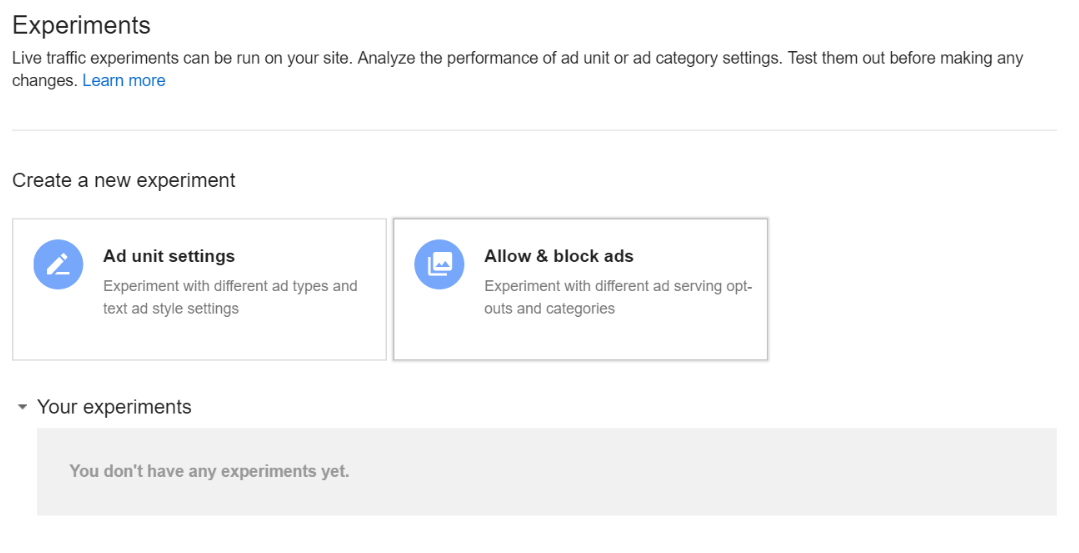1079x553 pixels.
Task: Select the Allow & block ads card title
Action: 558,256
